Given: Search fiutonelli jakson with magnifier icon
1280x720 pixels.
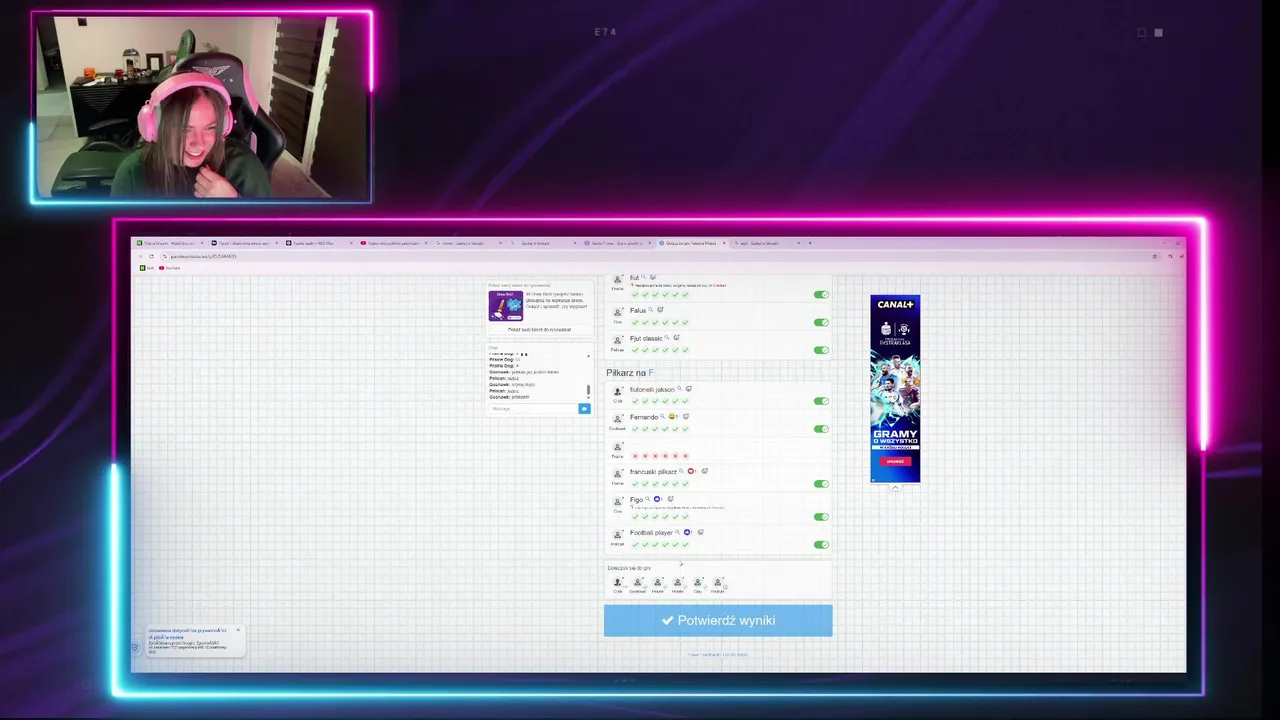Looking at the screenshot, I should 679,388.
